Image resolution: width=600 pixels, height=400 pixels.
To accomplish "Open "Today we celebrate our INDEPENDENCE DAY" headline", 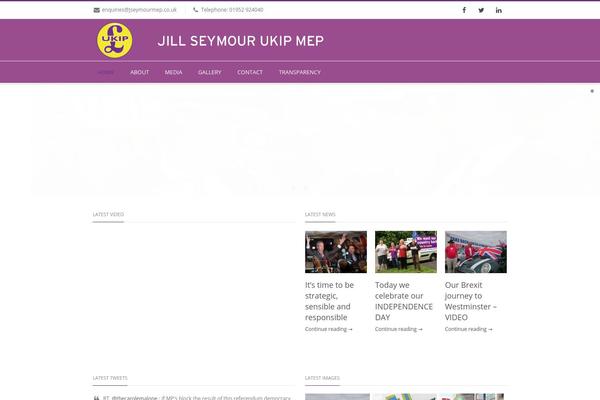I will coord(404,301).
